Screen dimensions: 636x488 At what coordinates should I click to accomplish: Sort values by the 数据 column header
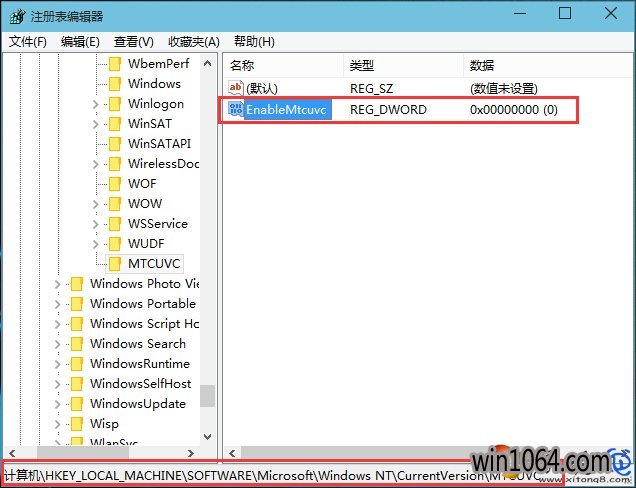point(548,65)
